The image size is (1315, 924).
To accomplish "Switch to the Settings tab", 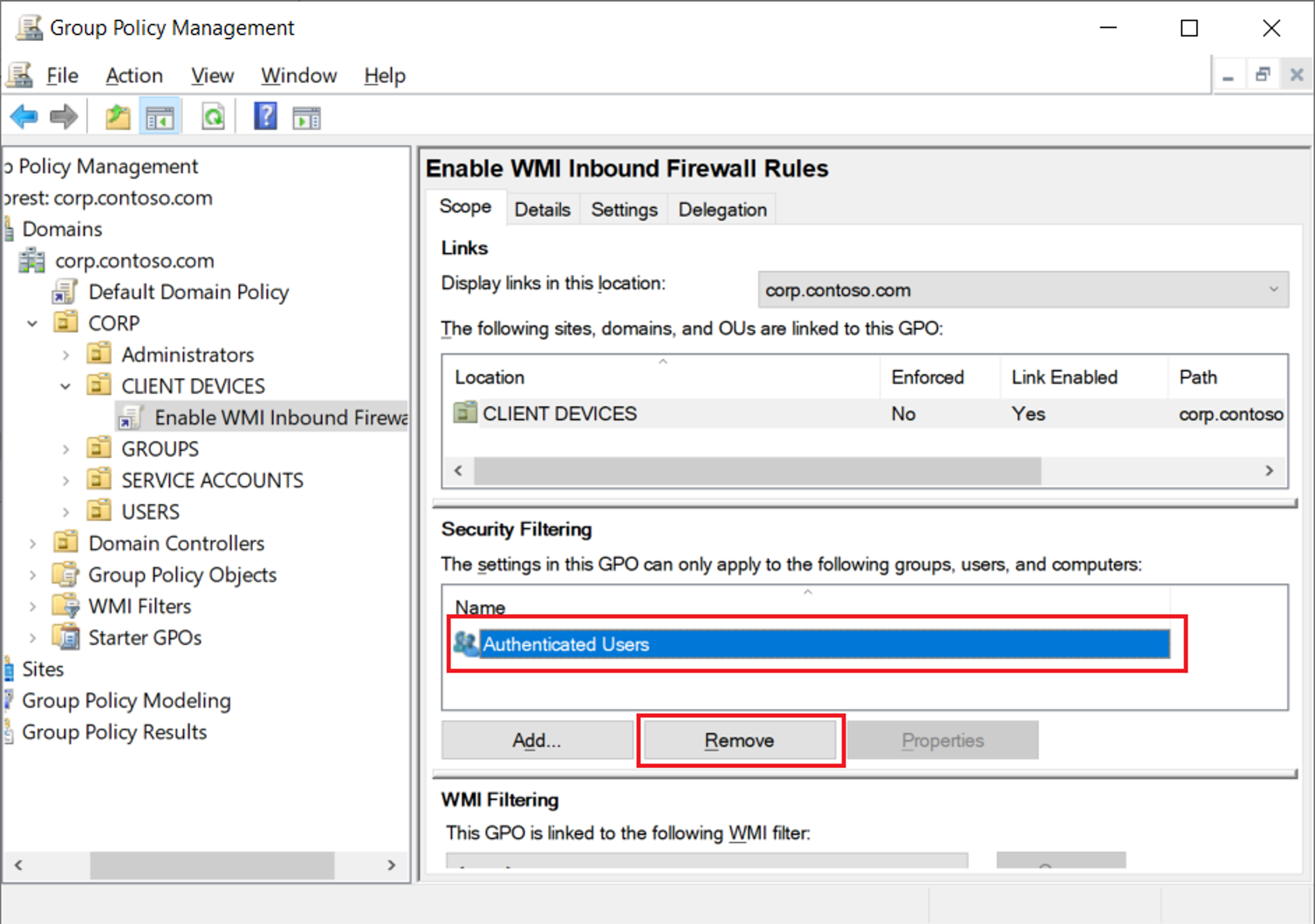I will pos(624,210).
